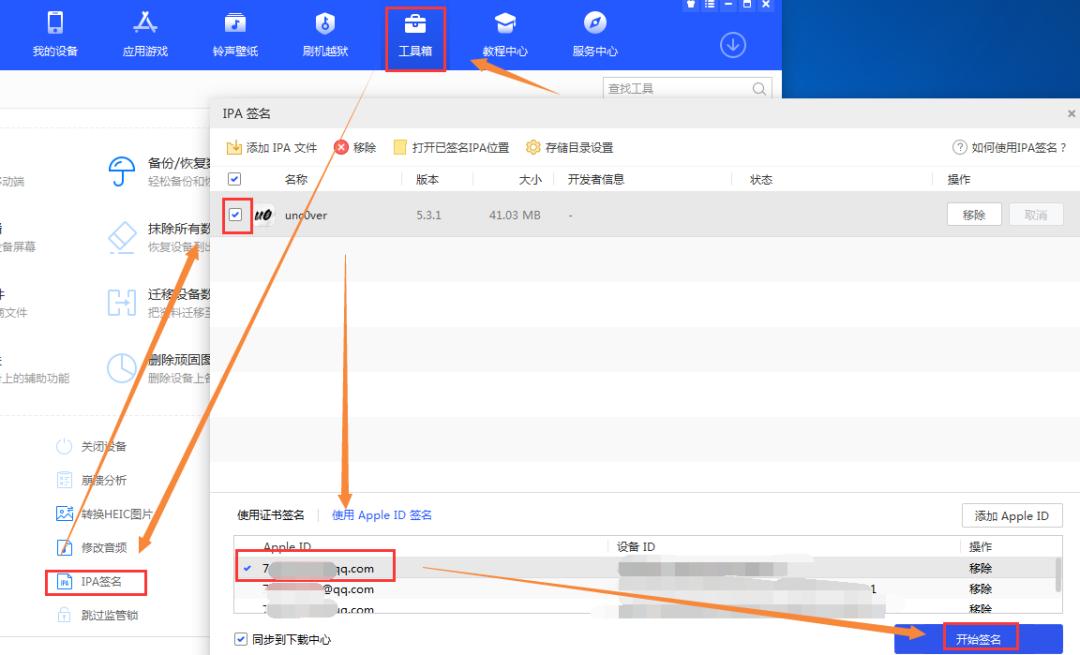Go to the 教程中心 (Tutorial Center)
The height and width of the screenshot is (655, 1080).
505,33
